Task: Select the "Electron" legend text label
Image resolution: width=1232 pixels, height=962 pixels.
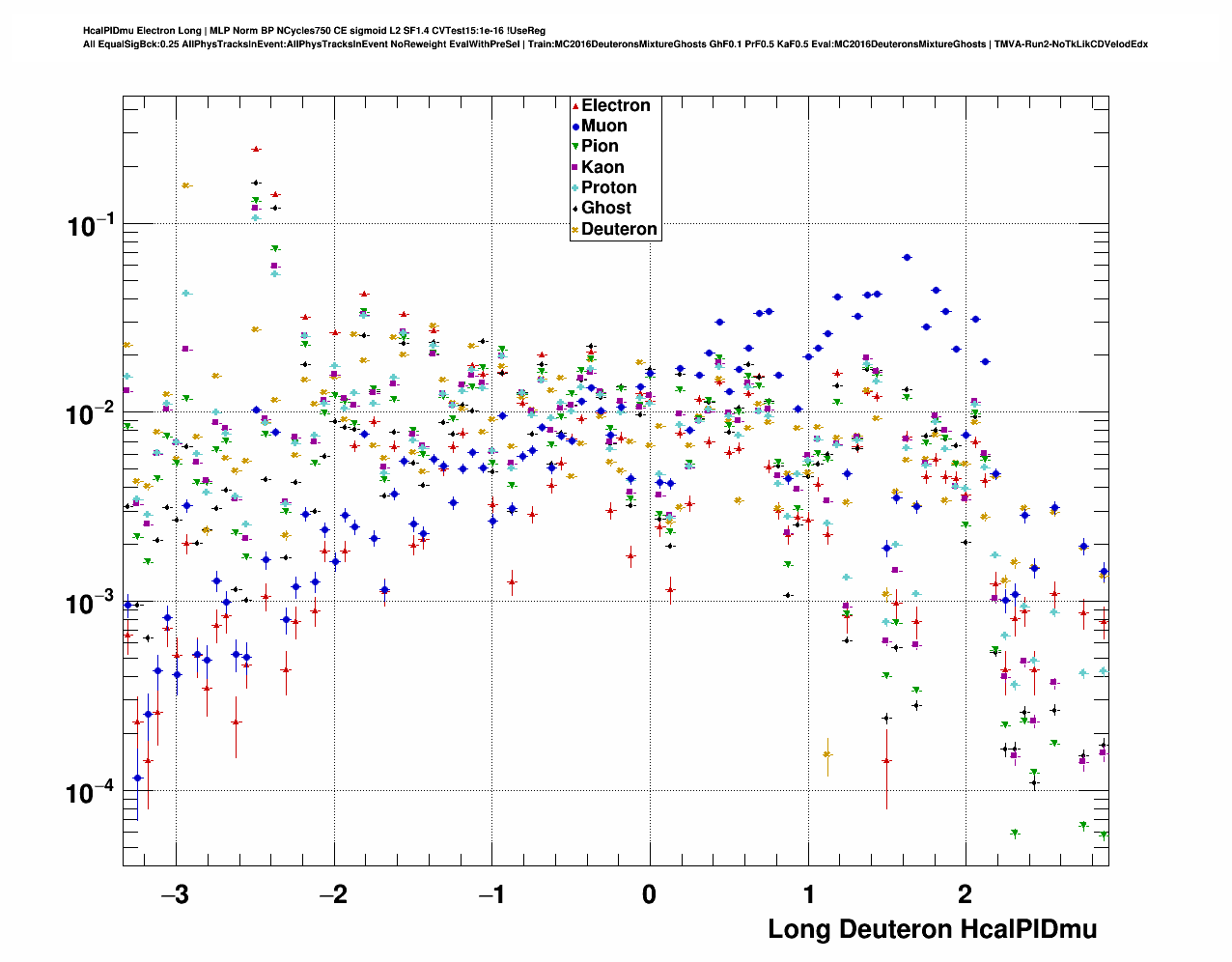Action: 615,106
